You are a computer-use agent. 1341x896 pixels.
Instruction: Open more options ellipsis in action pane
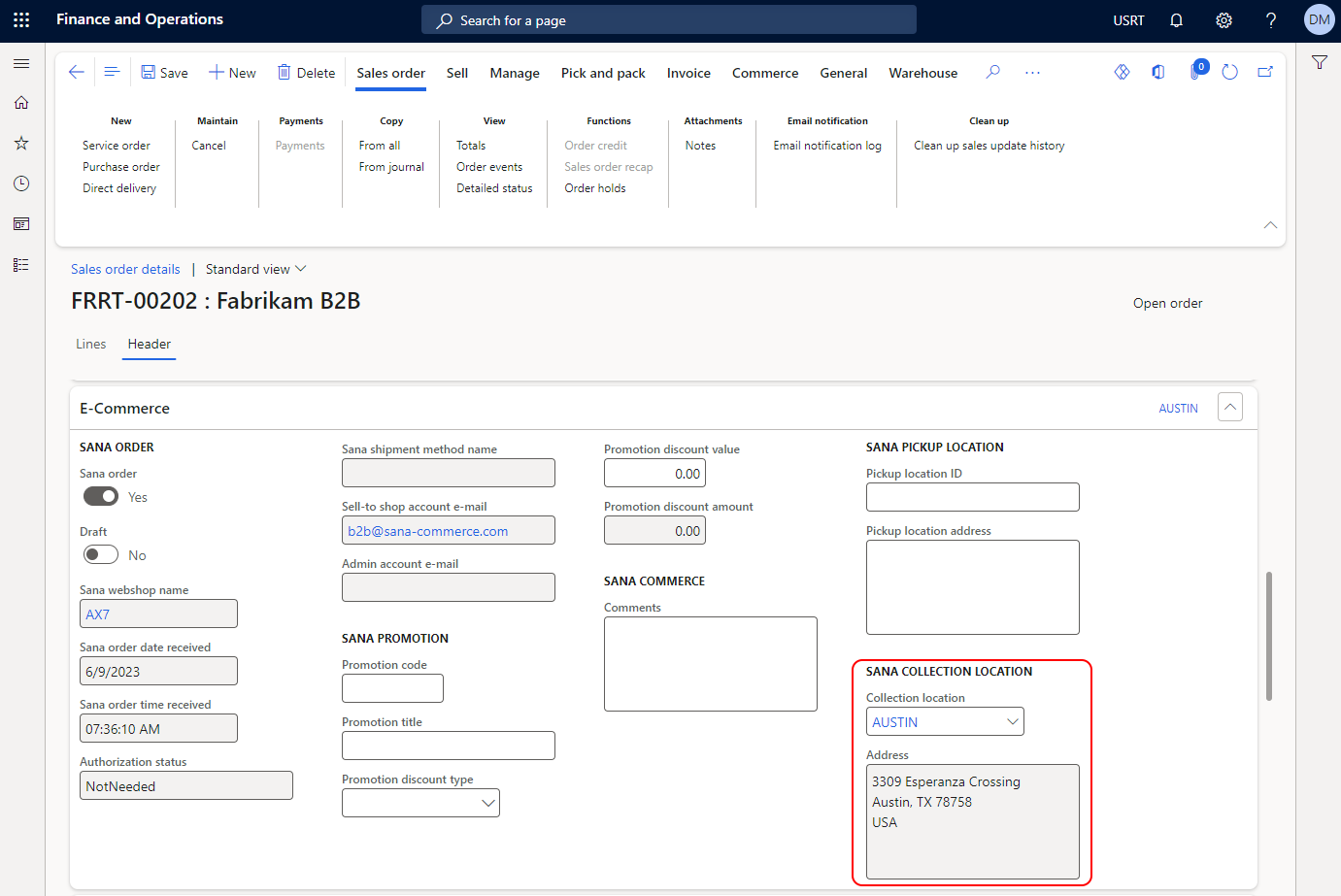[x=1032, y=72]
